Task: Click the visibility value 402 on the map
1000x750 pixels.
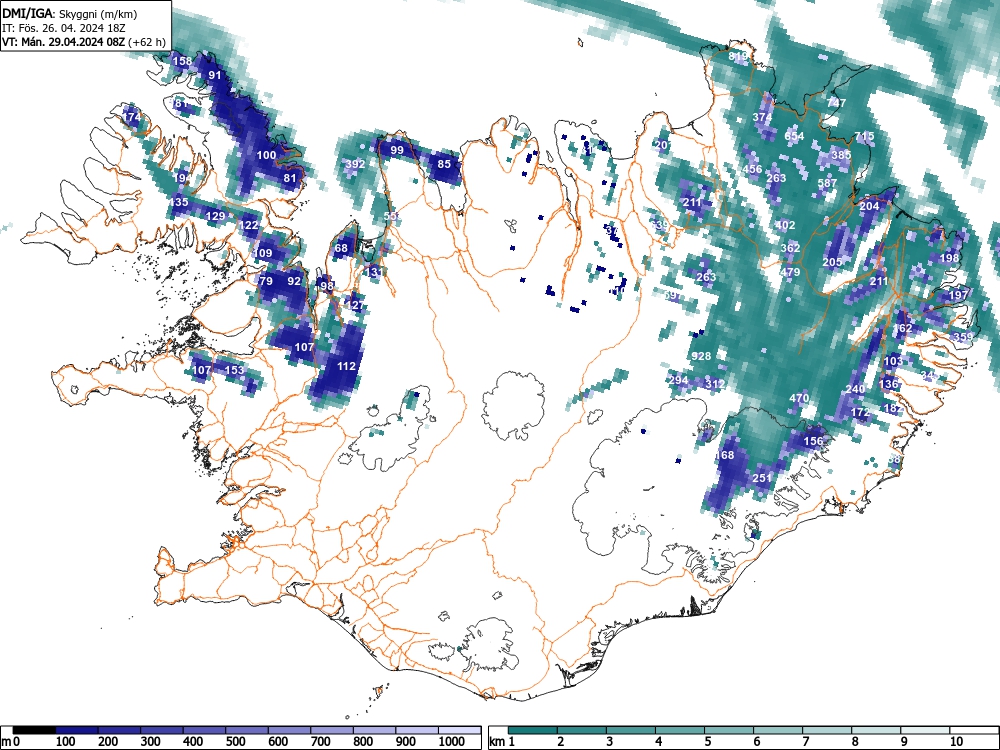Action: coord(785,225)
